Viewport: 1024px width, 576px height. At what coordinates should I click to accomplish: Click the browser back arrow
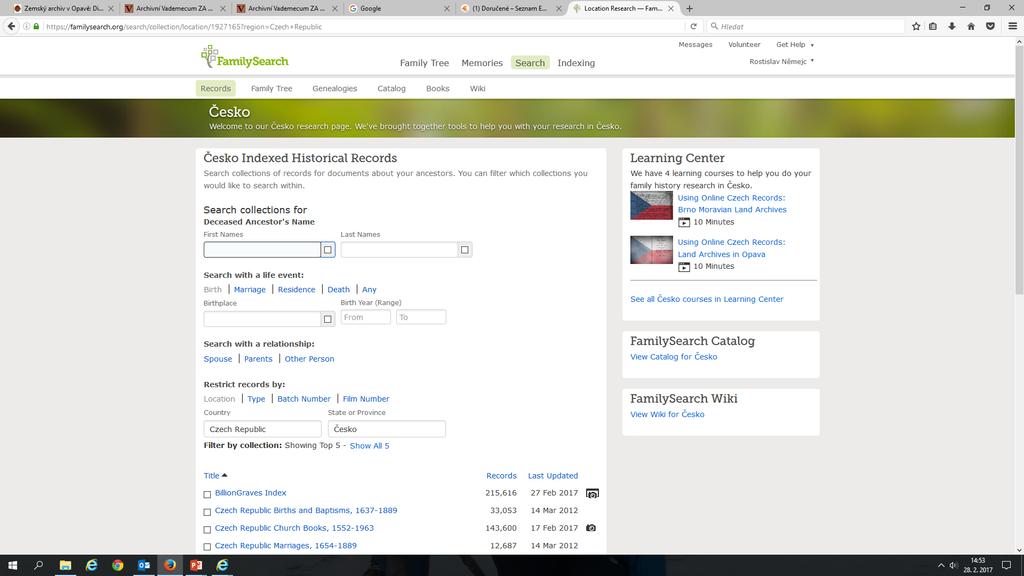(11, 26)
